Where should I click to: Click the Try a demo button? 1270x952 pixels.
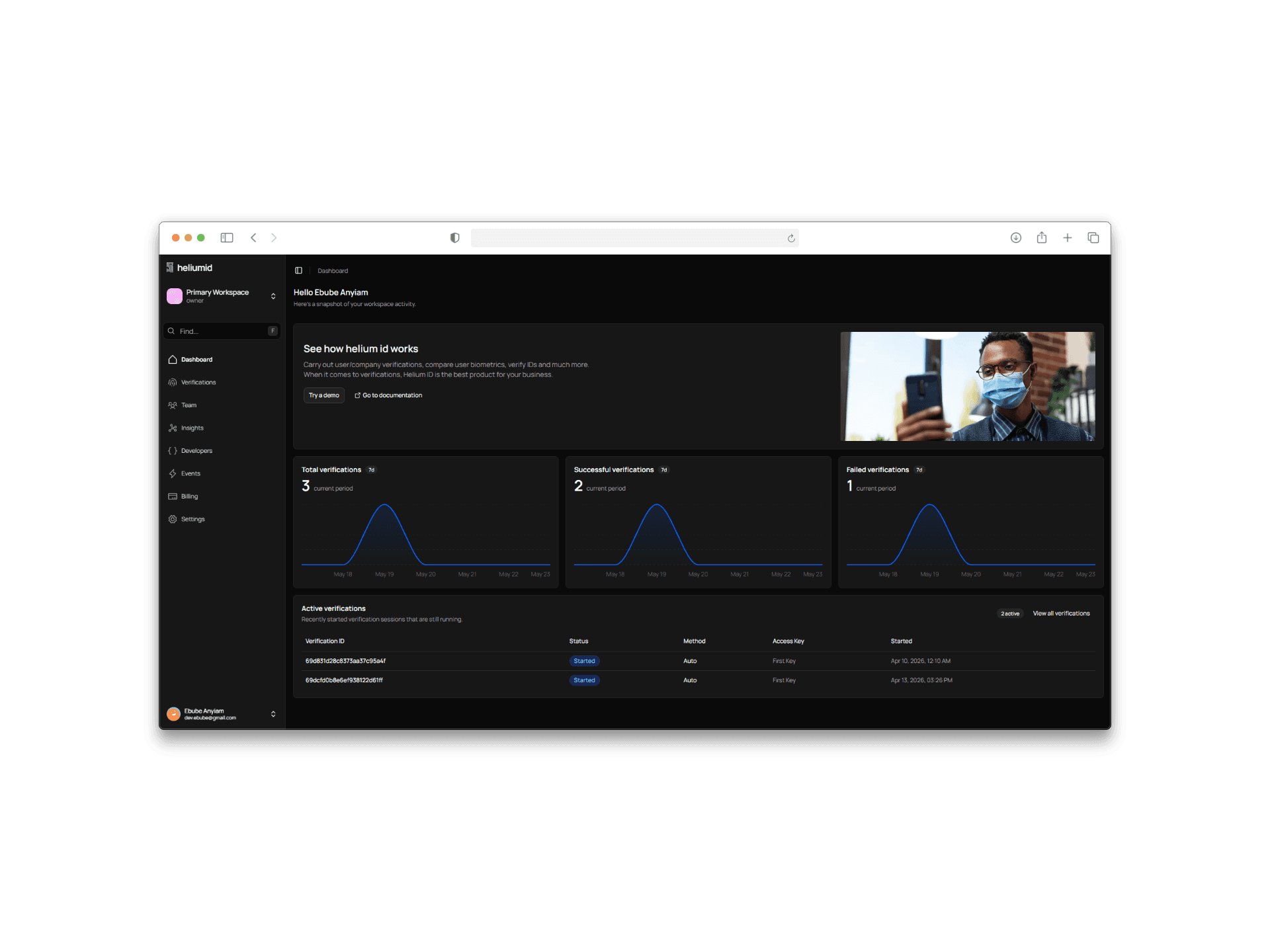pyautogui.click(x=324, y=395)
